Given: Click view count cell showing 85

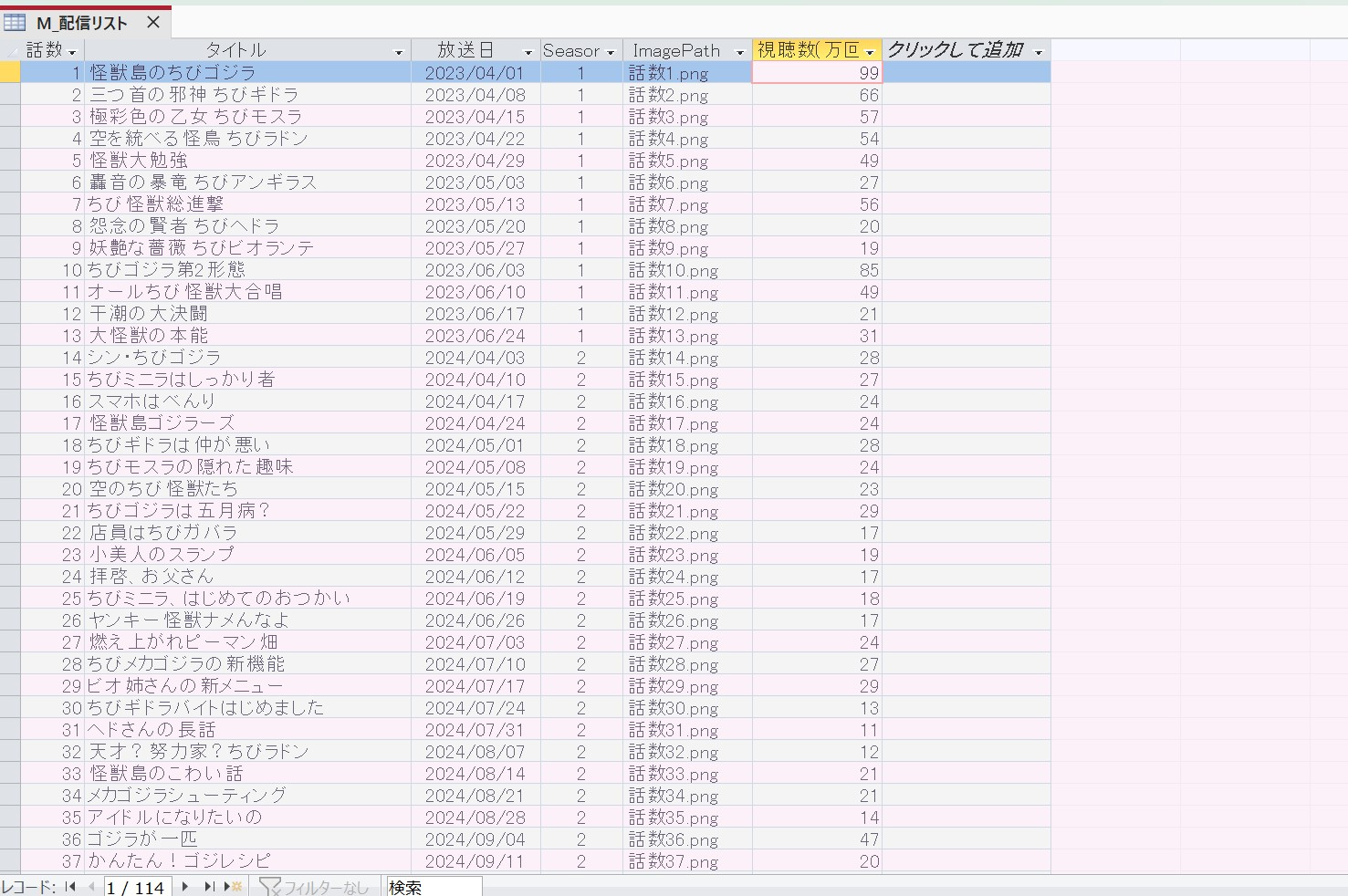Looking at the screenshot, I should (818, 269).
